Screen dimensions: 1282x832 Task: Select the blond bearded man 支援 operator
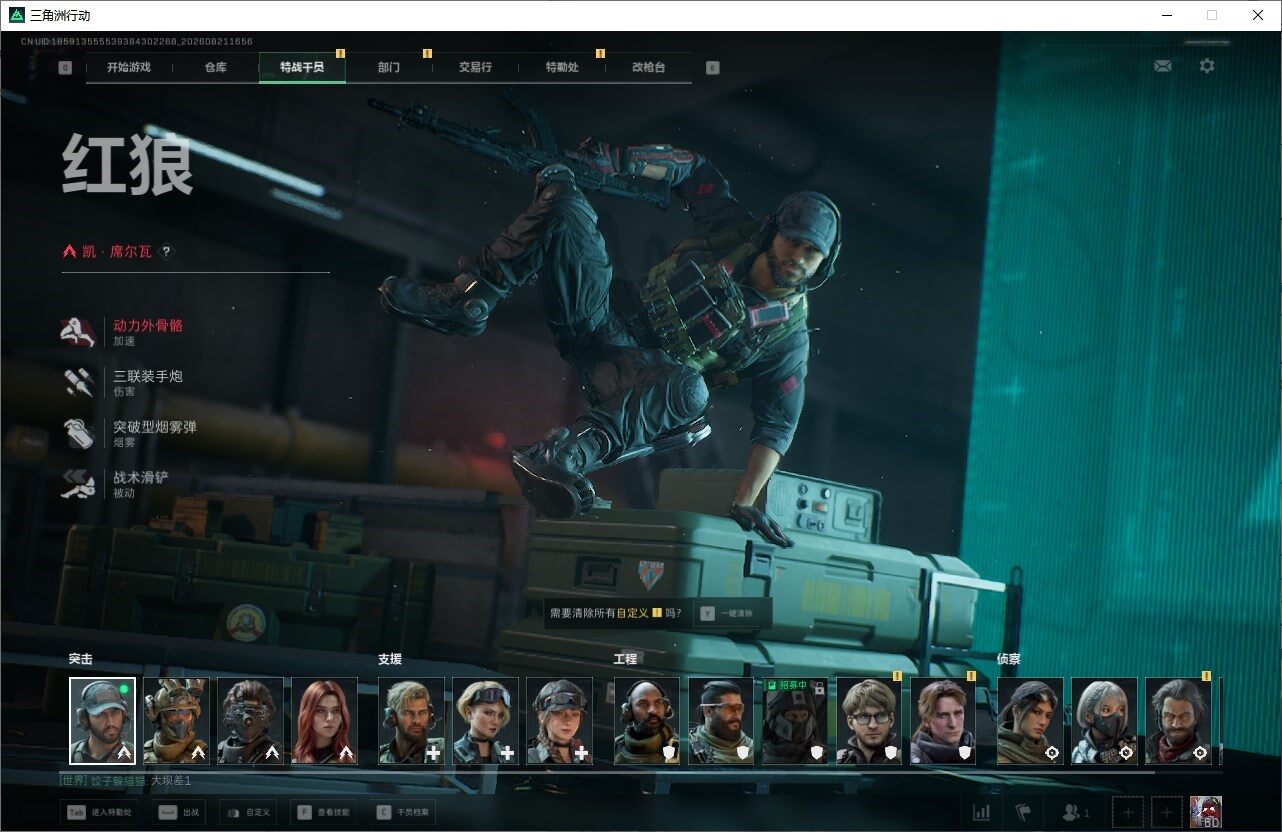(411, 721)
